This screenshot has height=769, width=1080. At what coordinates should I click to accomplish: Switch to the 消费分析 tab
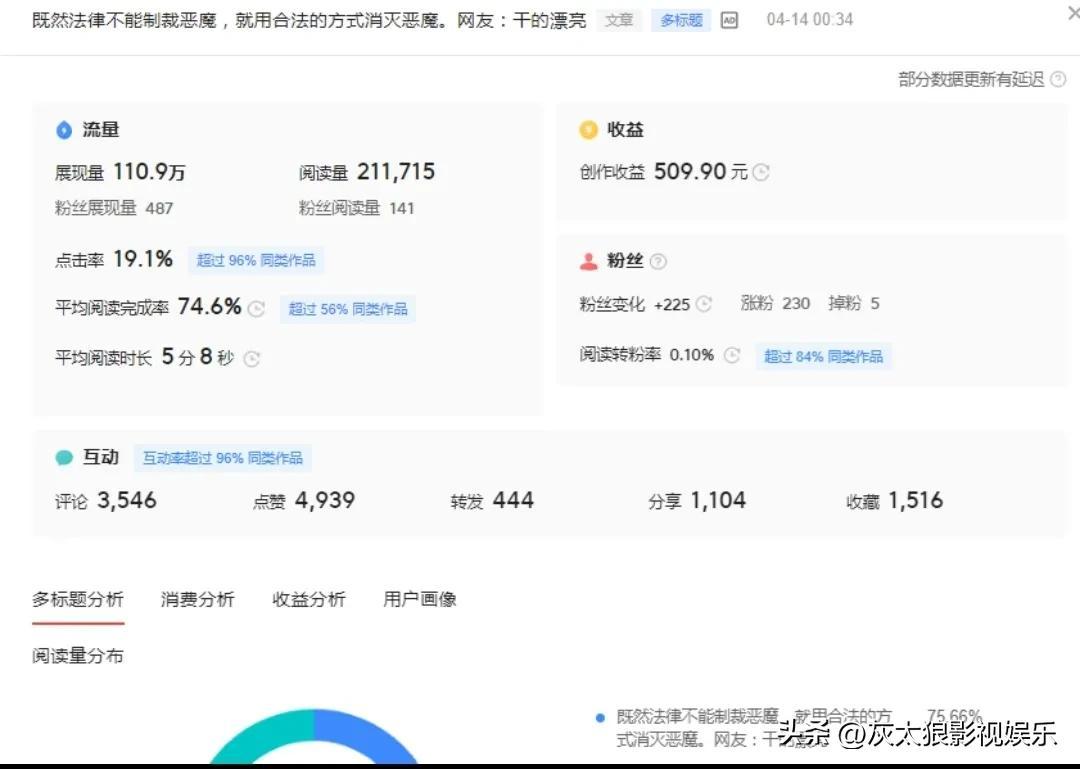point(197,599)
